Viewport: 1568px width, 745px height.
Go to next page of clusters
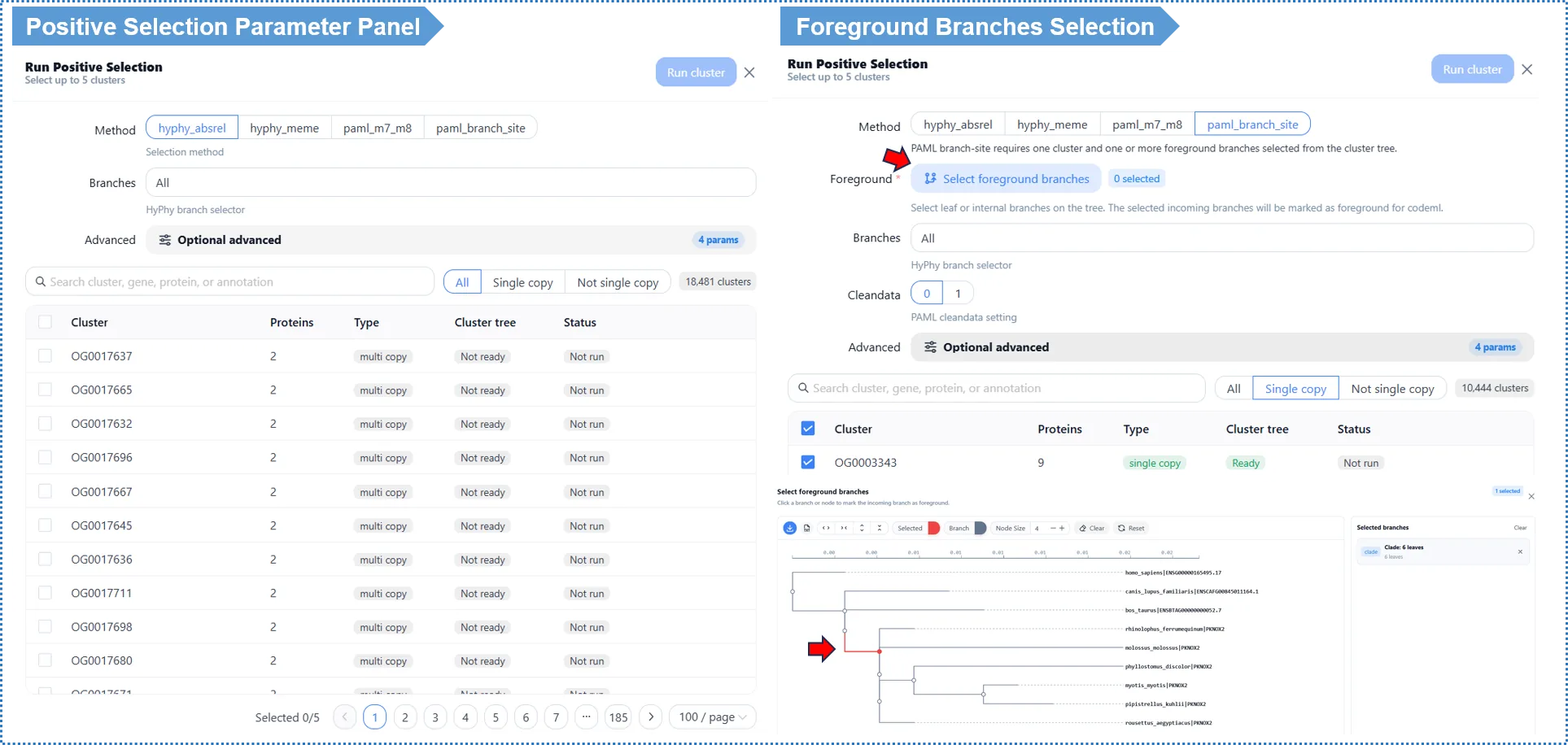[x=650, y=717]
